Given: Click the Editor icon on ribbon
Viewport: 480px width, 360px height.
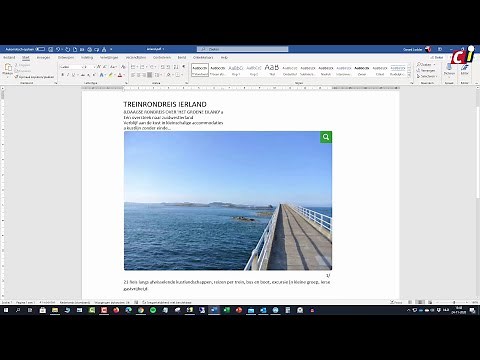Looking at the screenshot, I should [464, 68].
